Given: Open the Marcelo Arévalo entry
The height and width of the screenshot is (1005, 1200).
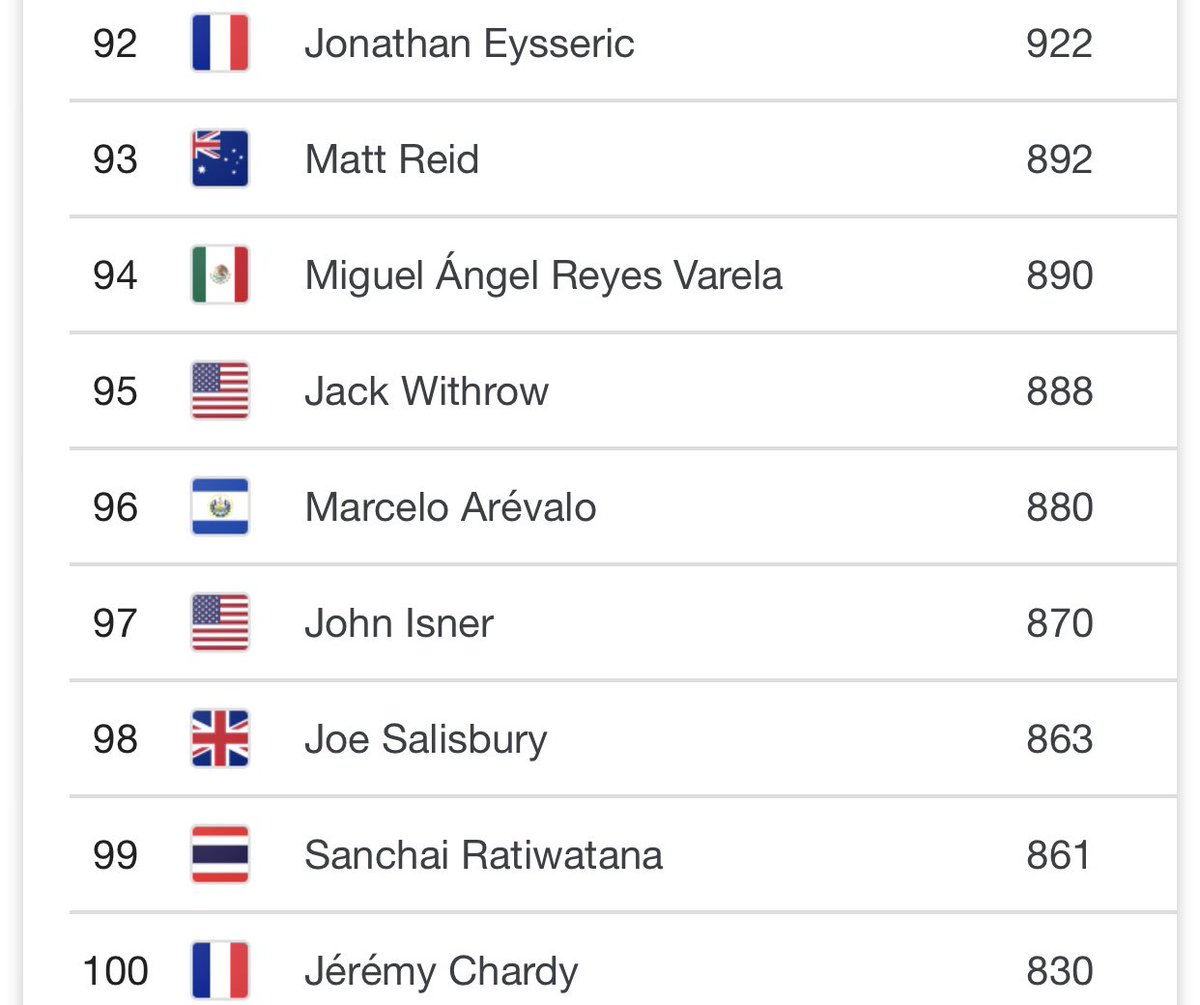Looking at the screenshot, I should (450, 507).
